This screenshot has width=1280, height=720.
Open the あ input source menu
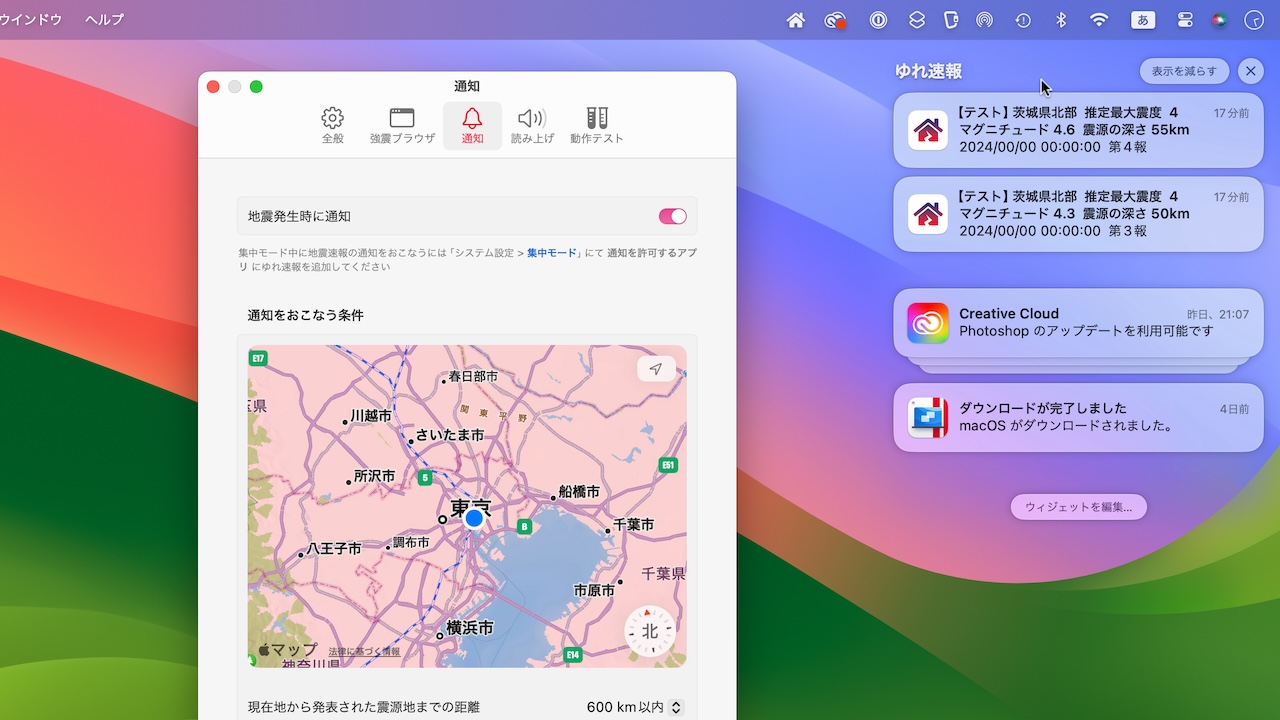pyautogui.click(x=1142, y=20)
